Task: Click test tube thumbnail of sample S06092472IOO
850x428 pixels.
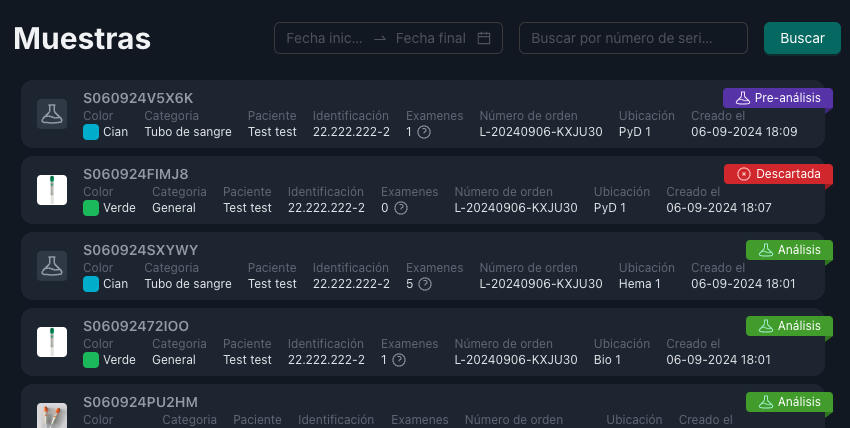Action: pos(52,342)
